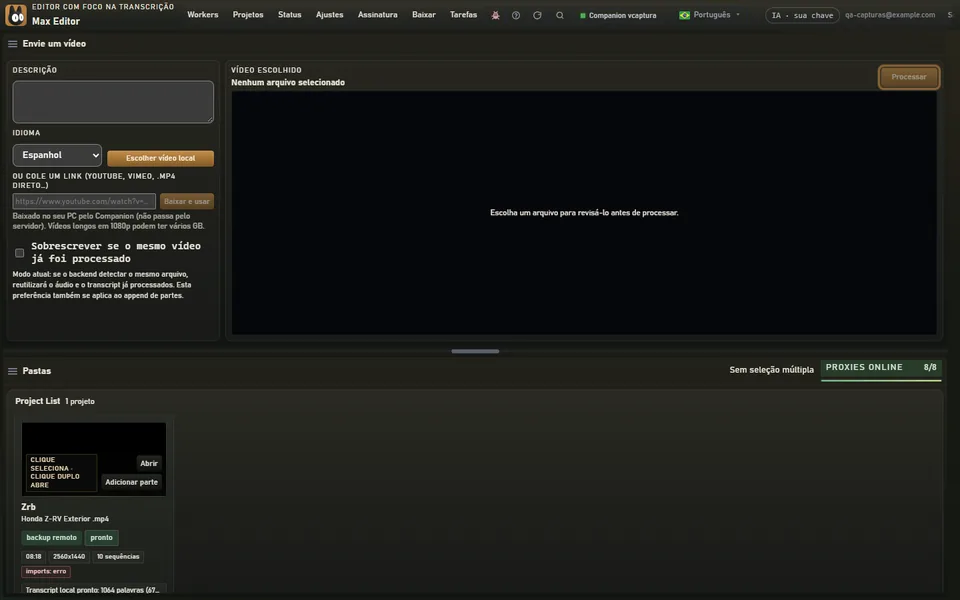Select the Zrb project thumbnail
Image resolution: width=960 pixels, height=600 pixels.
(94, 459)
